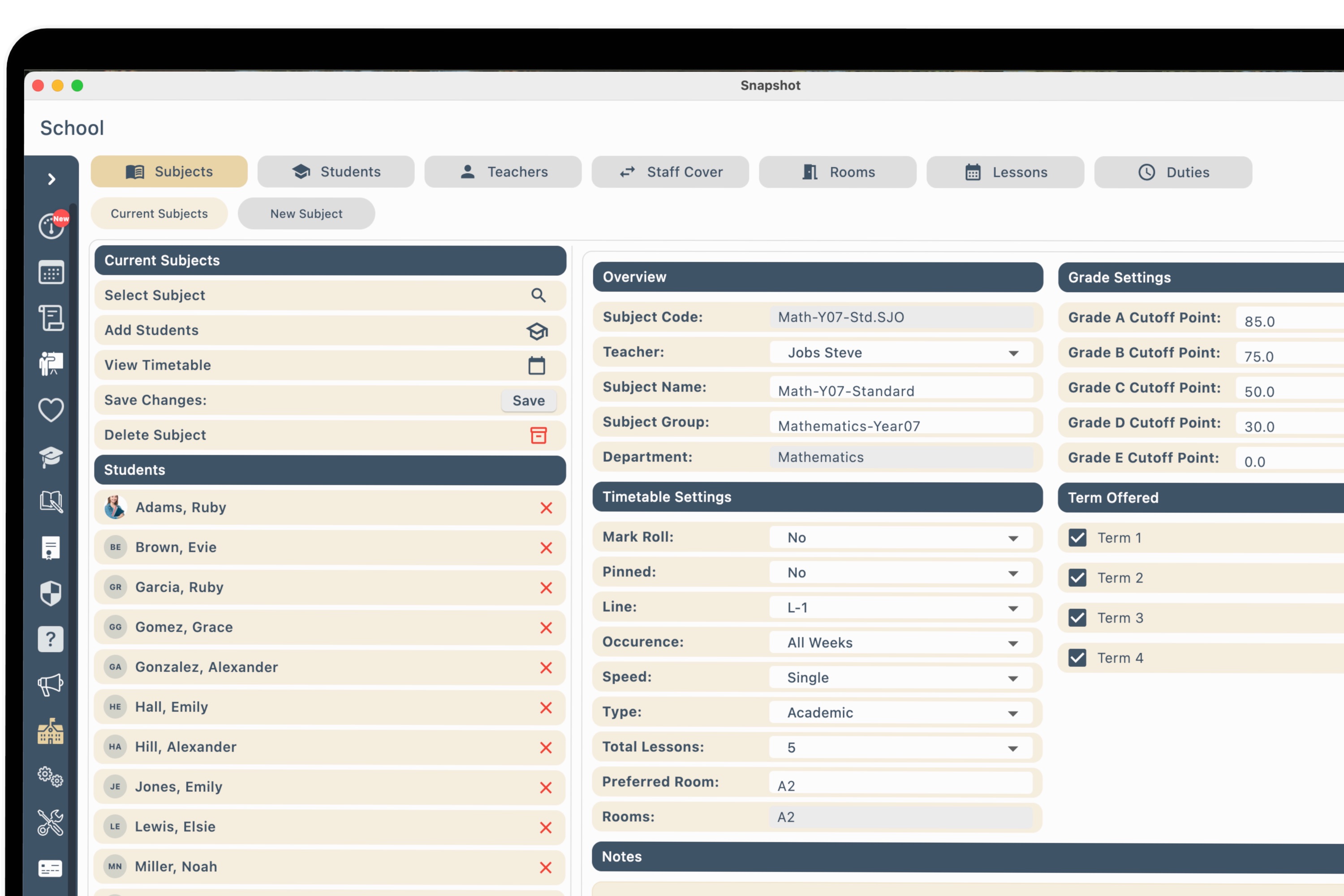Screen dimensions: 1344x896
Task: Open the wrench and screwdriver tools icon
Action: click(51, 823)
